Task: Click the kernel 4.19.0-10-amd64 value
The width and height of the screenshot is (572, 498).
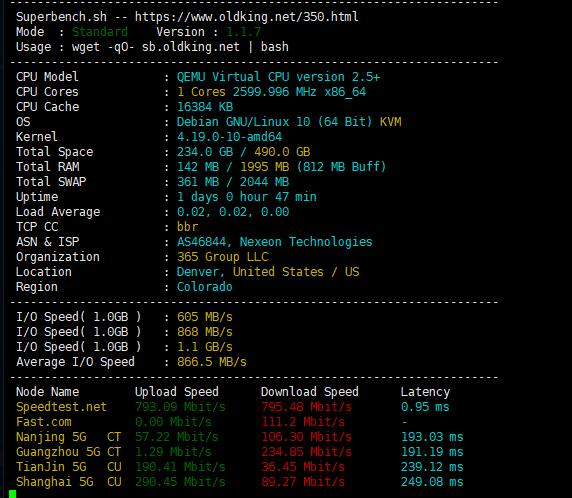Action: (x=229, y=137)
